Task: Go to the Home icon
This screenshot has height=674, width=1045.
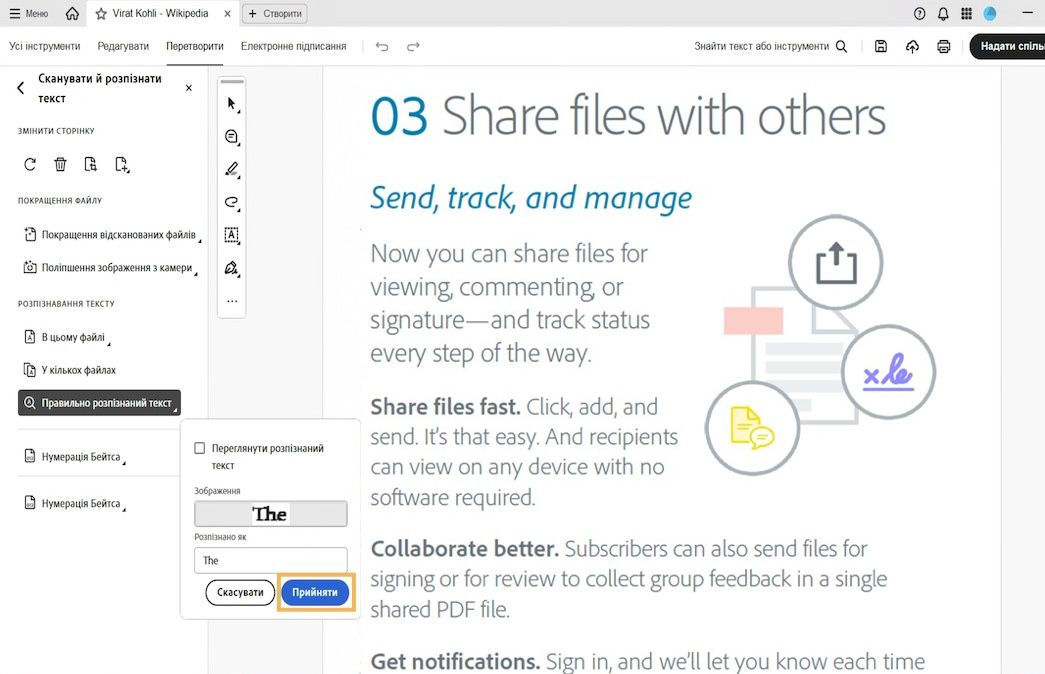Action: tap(72, 13)
